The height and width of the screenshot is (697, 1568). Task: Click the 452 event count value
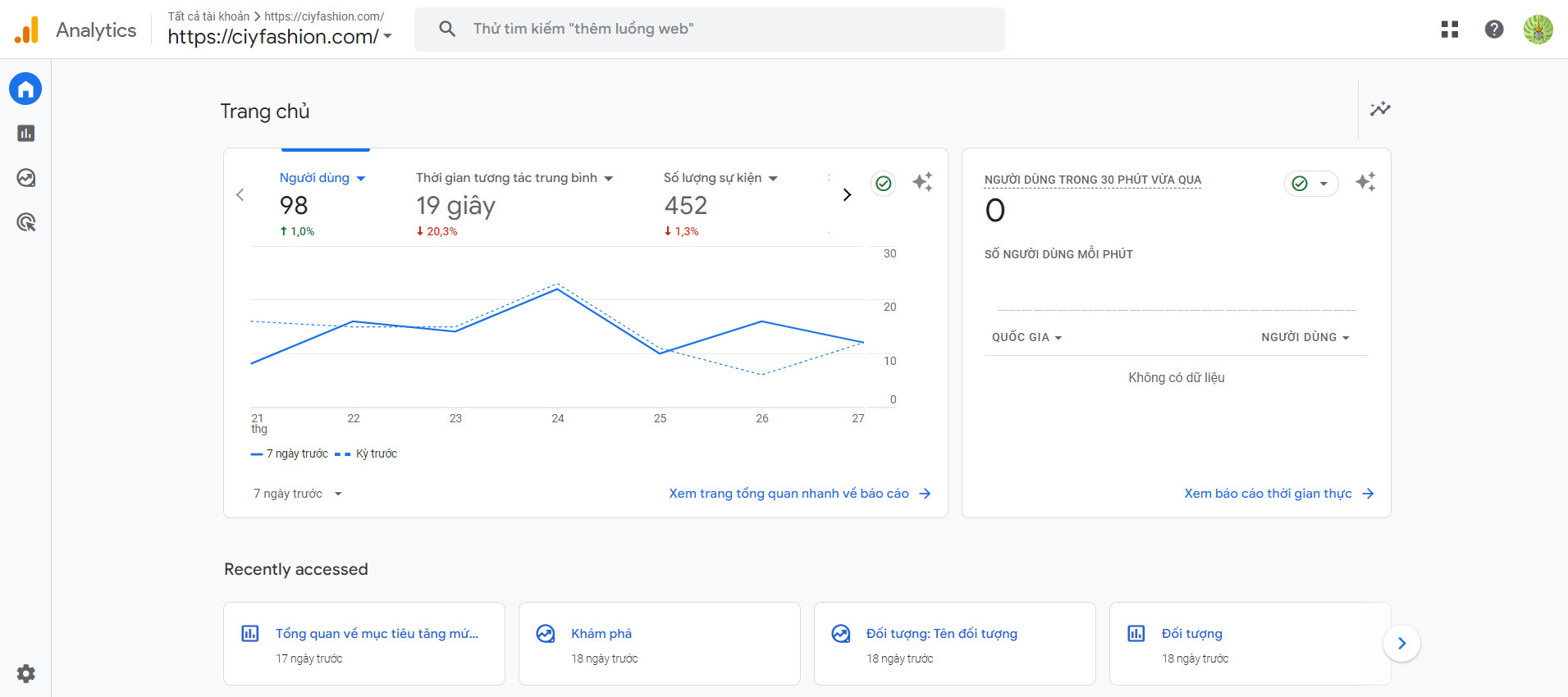pyautogui.click(x=685, y=205)
